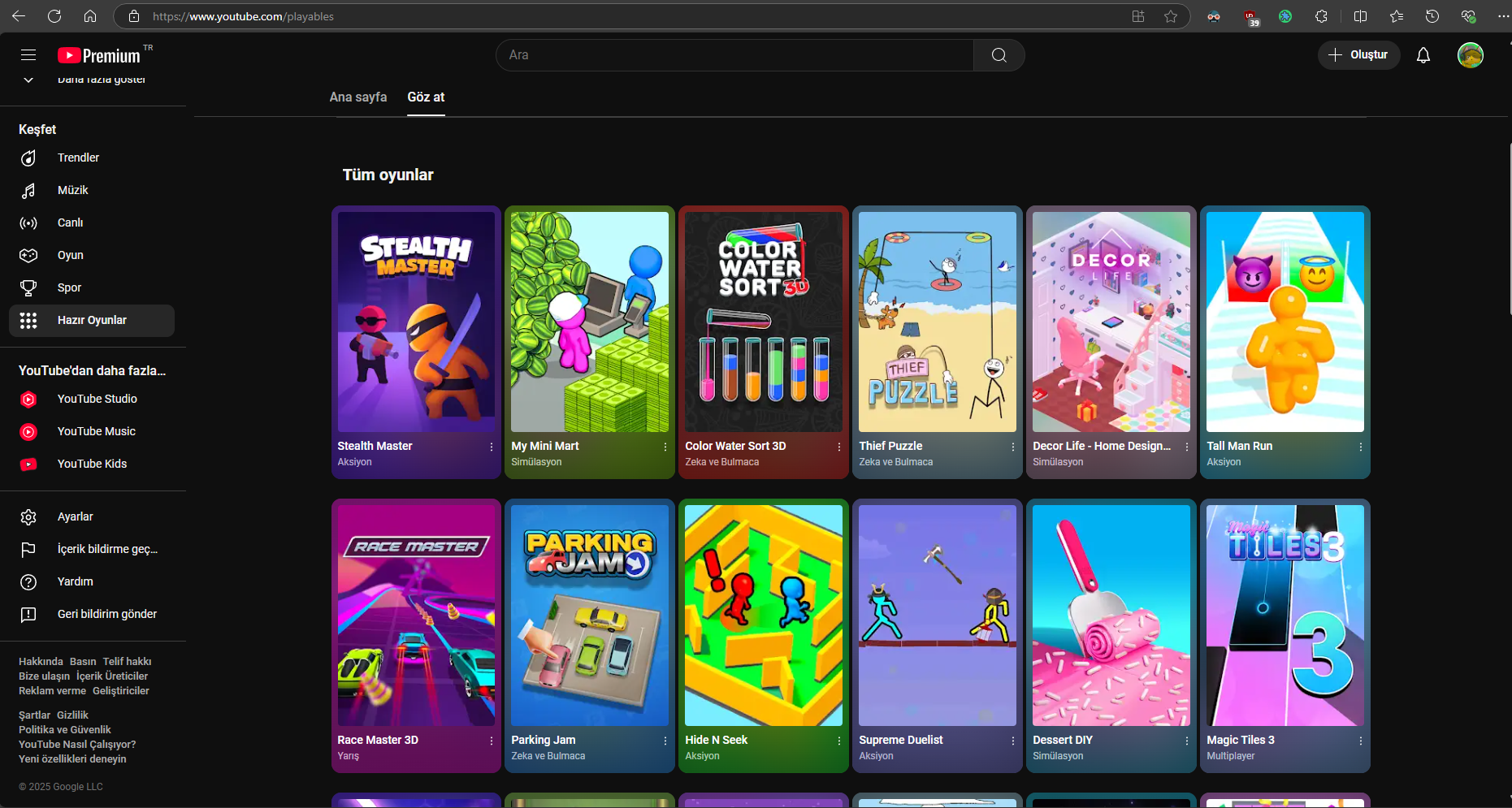The height and width of the screenshot is (808, 1512).
Task: Click the Thief Puzzle title text
Action: click(890, 447)
